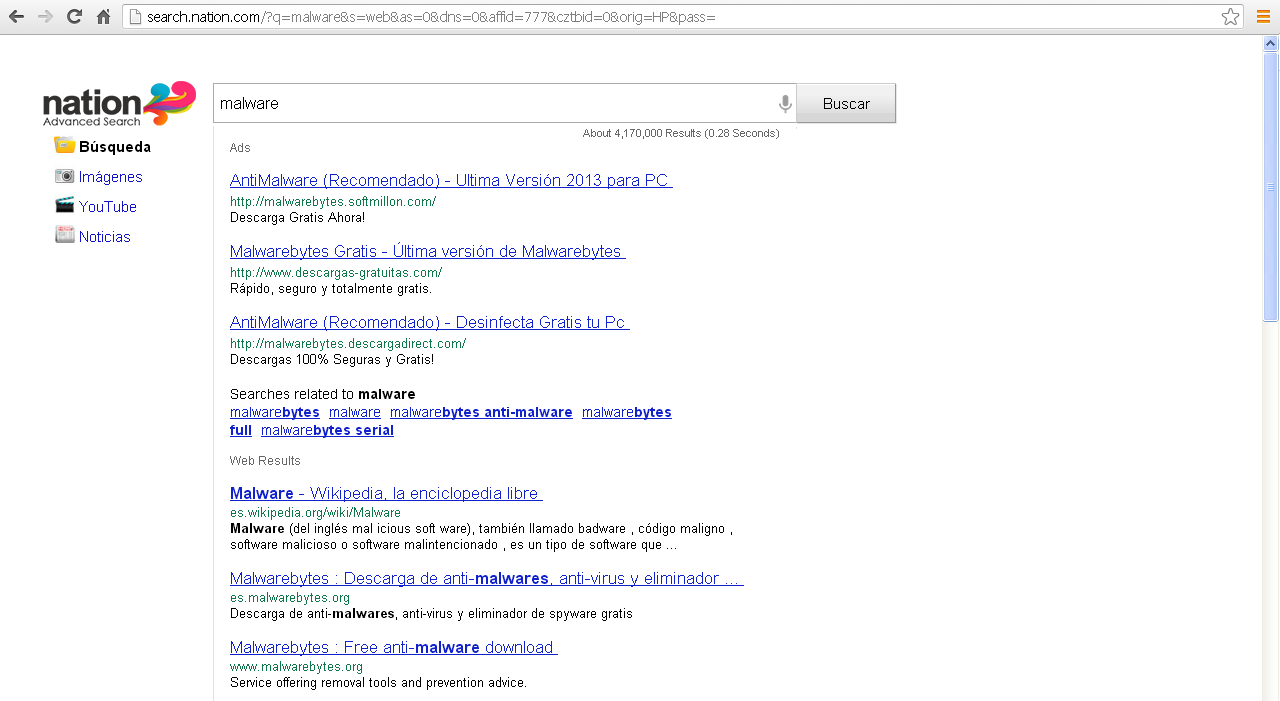The image size is (1280, 701).
Task: Click 'Service offering removal tools' description
Action: (378, 683)
